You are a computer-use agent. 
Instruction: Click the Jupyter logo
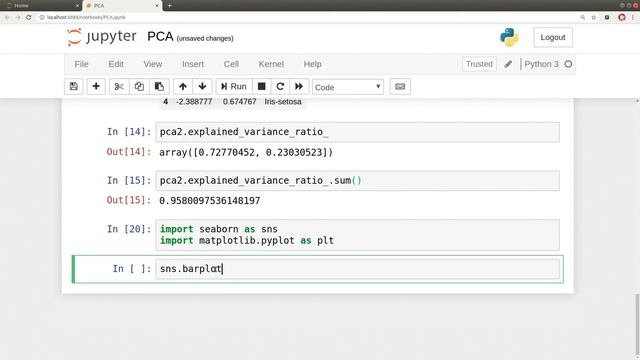pyautogui.click(x=102, y=37)
